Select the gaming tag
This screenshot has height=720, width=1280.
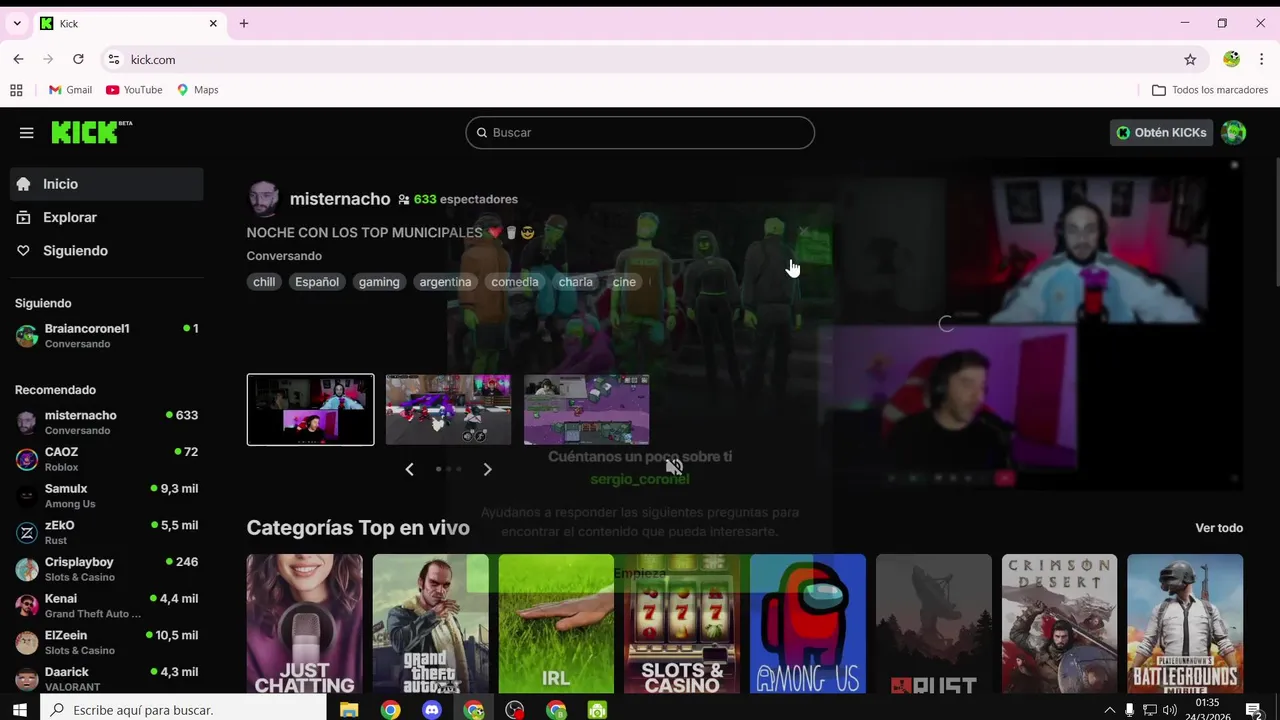[379, 282]
